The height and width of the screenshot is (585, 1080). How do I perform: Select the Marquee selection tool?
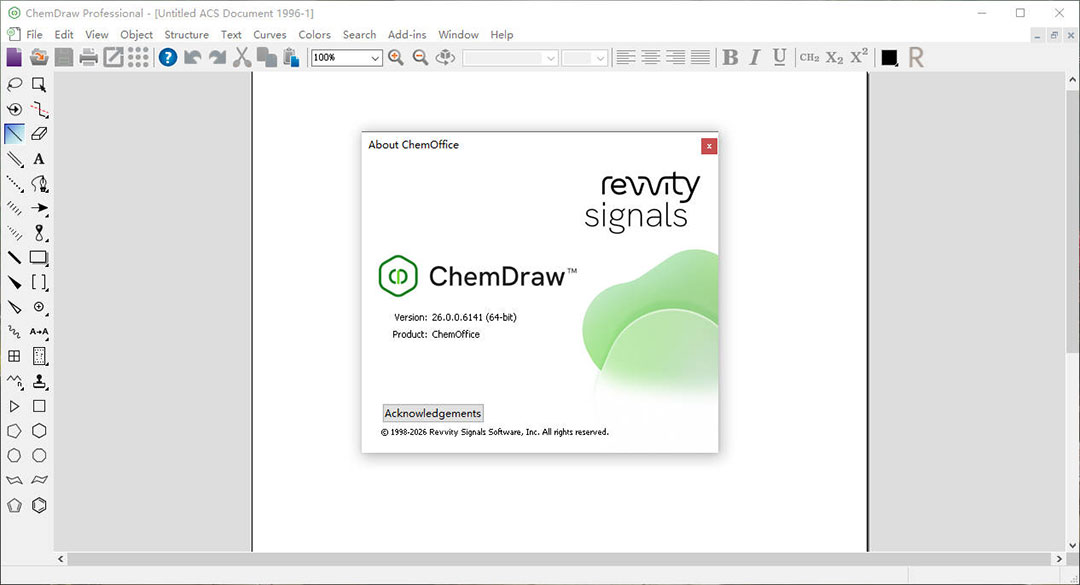39,85
